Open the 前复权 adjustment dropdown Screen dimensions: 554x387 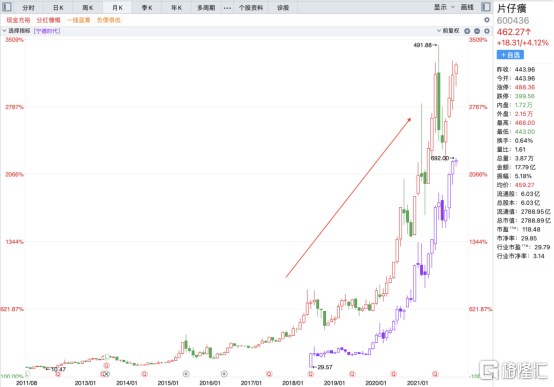pyautogui.click(x=448, y=31)
